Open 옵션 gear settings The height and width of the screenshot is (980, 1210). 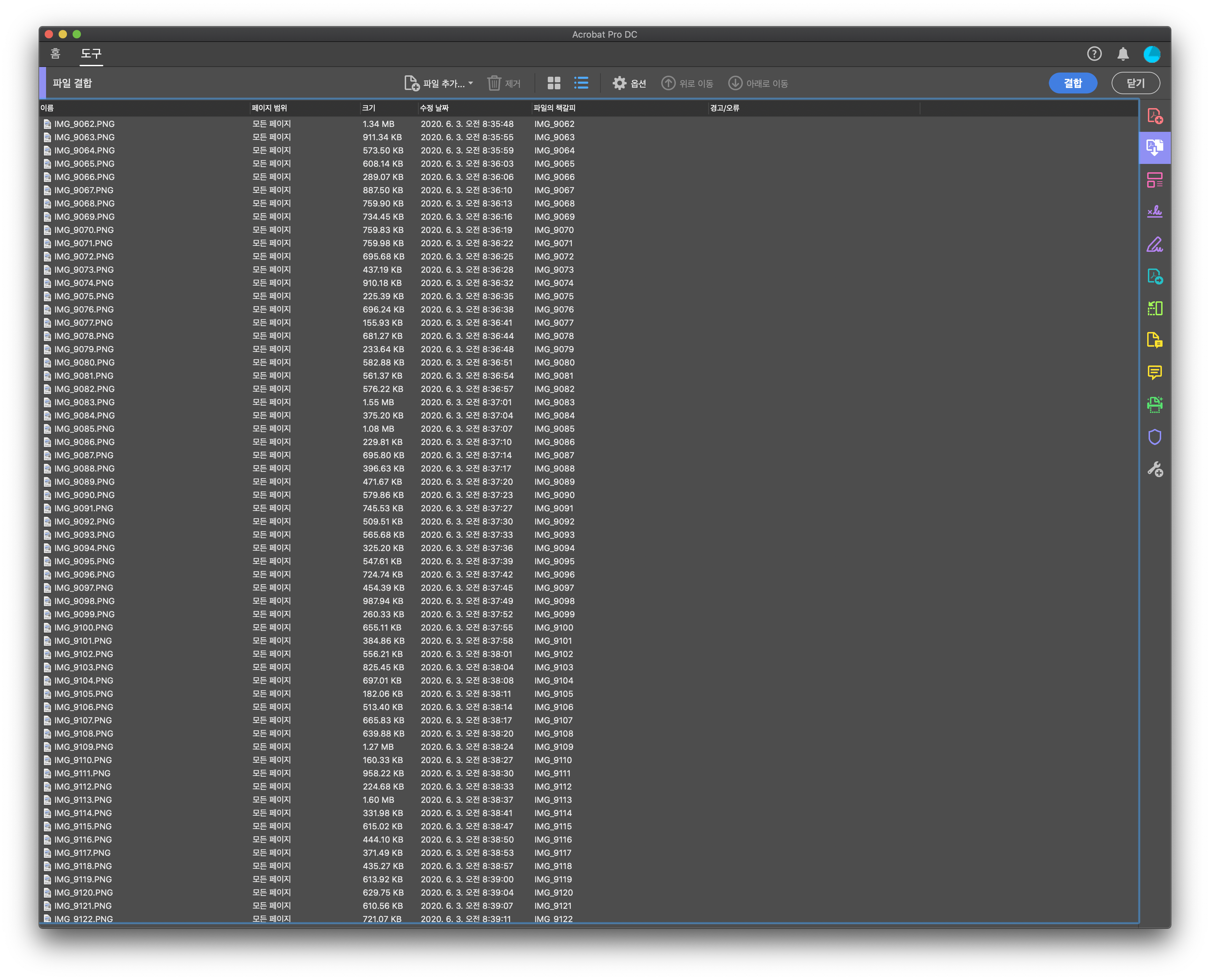click(x=629, y=84)
